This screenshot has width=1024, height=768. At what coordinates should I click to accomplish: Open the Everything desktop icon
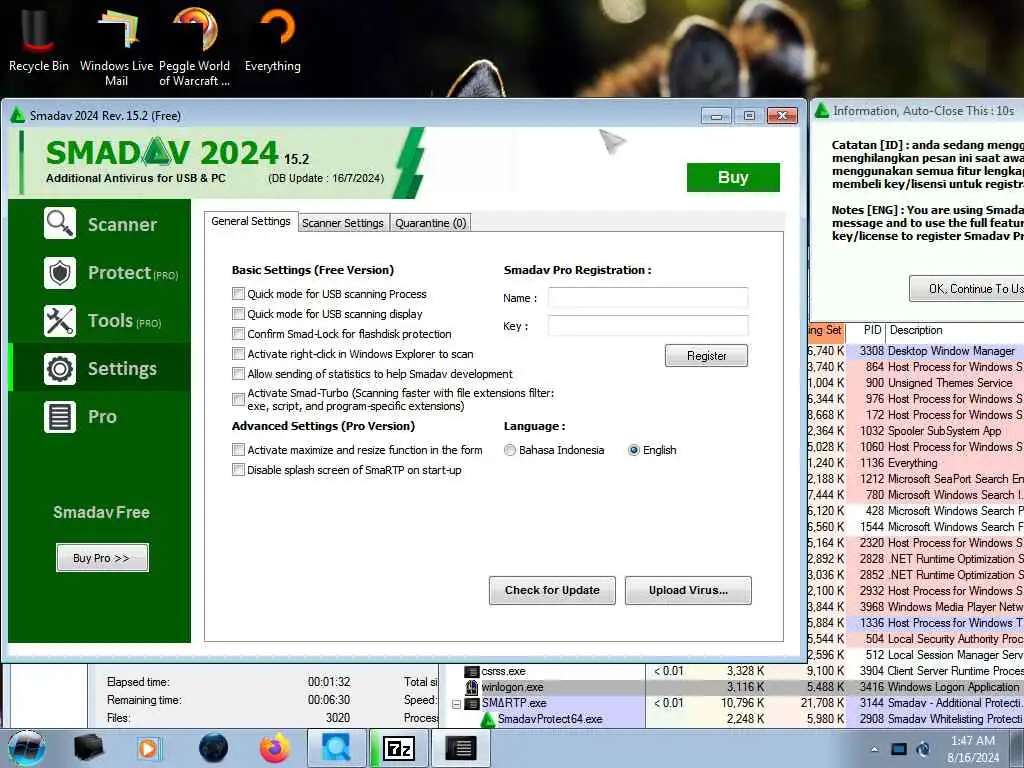coord(277,29)
